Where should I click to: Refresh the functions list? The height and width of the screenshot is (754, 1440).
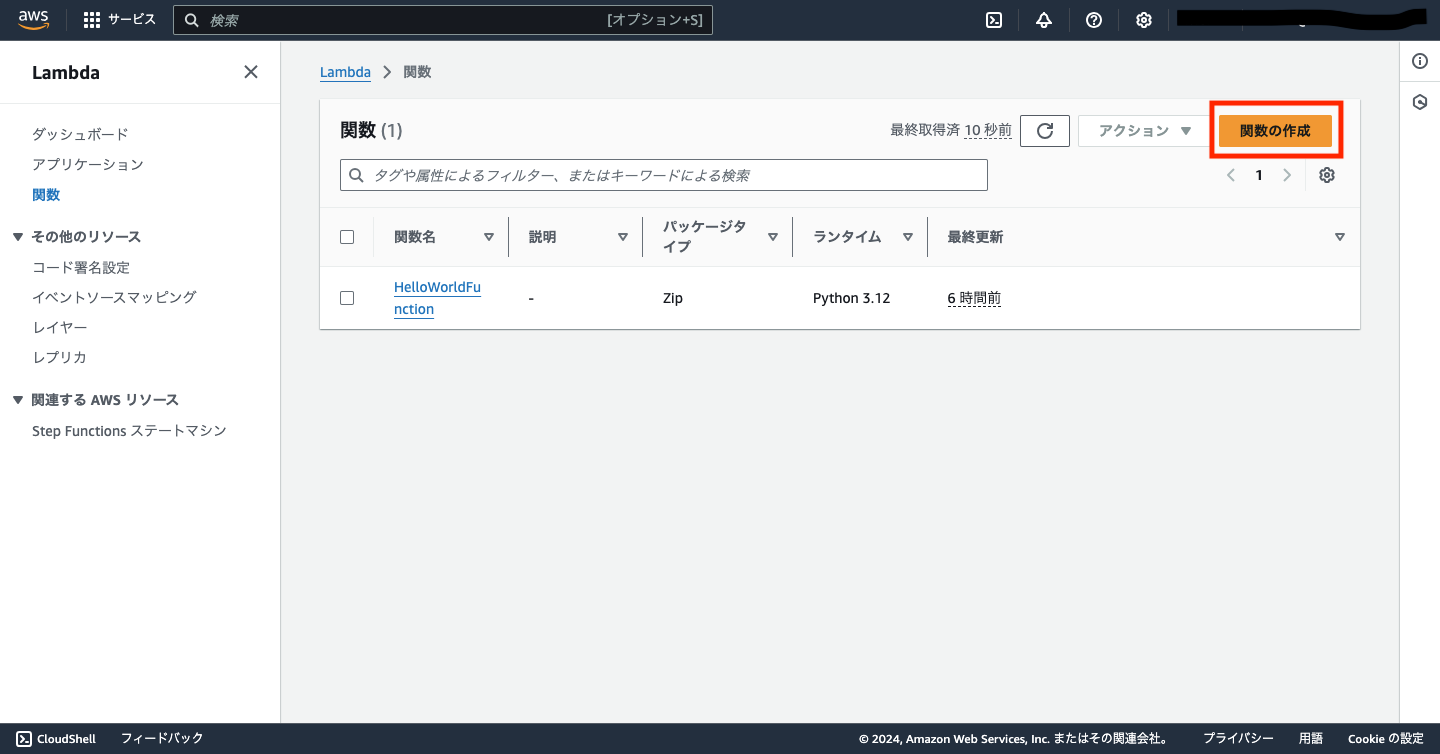click(x=1045, y=131)
